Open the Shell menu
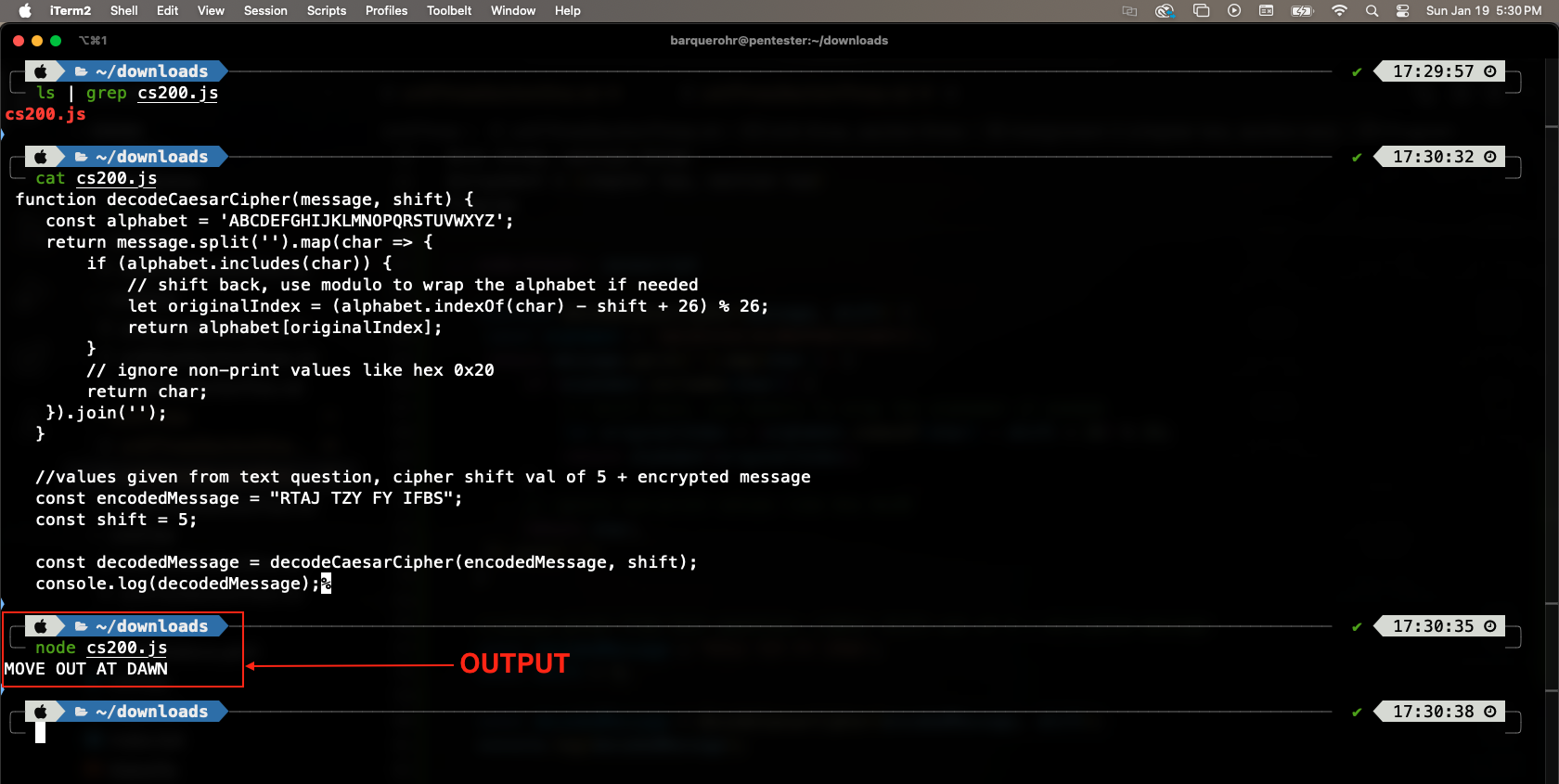Image resolution: width=1559 pixels, height=784 pixels. coord(123,10)
